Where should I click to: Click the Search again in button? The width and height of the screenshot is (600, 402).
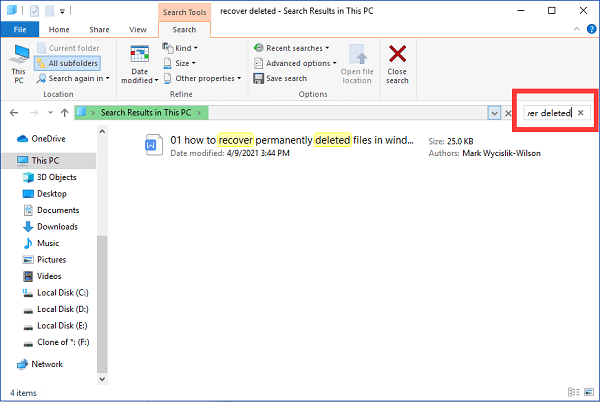tap(73, 78)
